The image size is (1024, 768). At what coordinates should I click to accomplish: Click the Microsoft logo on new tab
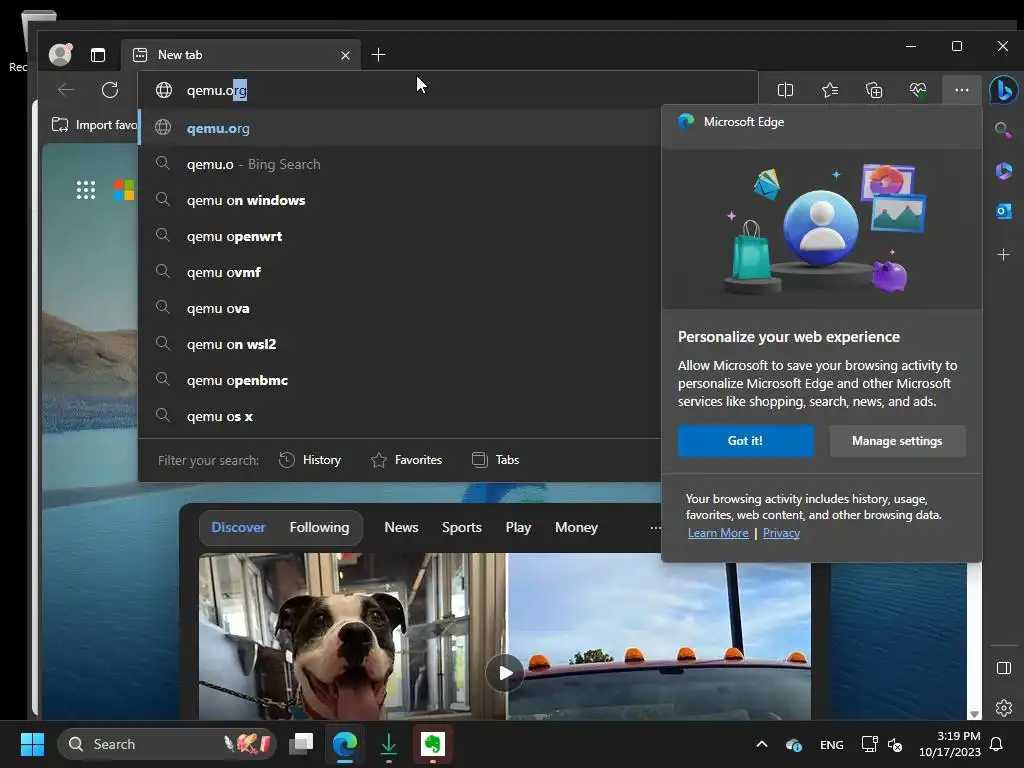[124, 190]
